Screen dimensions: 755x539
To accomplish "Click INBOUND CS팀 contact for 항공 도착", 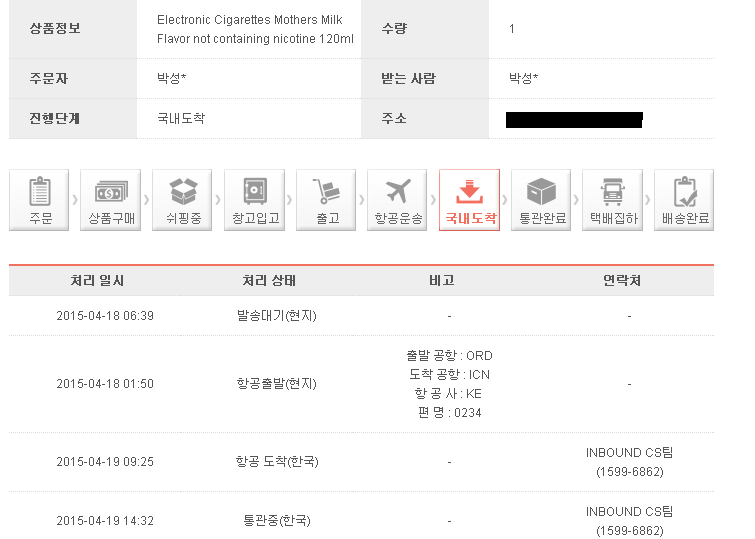I will (629, 461).
